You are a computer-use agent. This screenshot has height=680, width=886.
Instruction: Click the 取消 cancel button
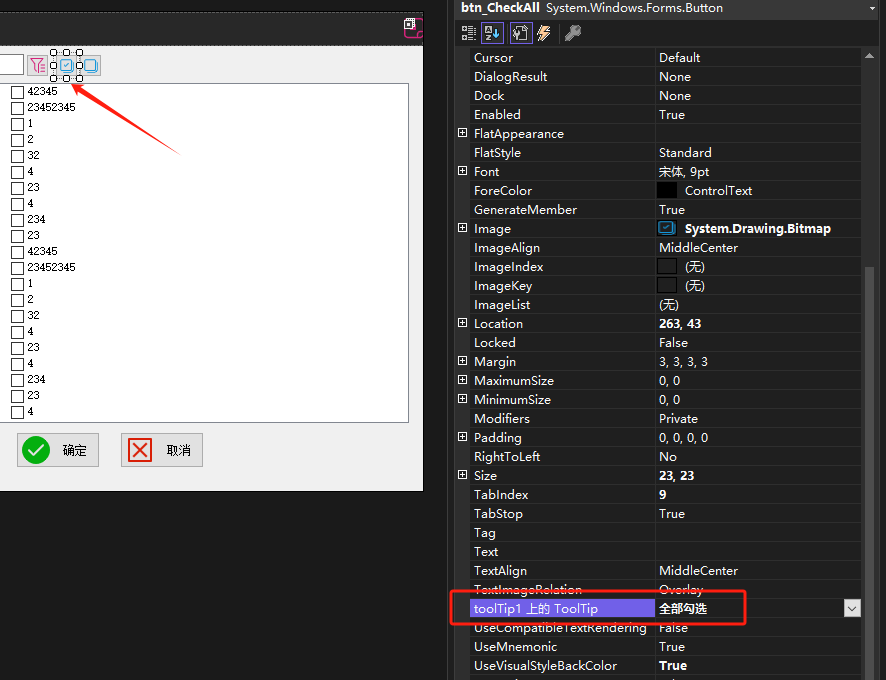[x=162, y=450]
